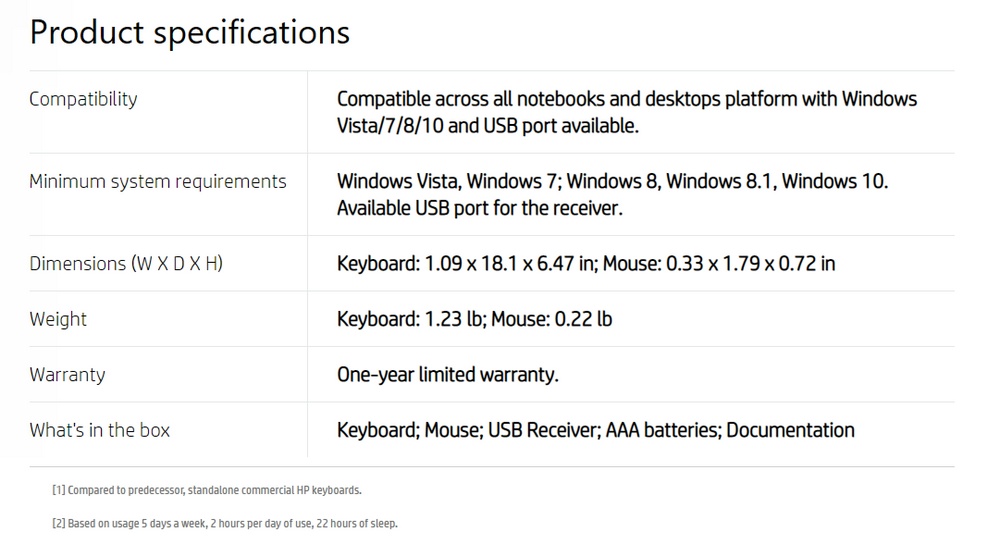Select the Dimensions (W X D X H) label
This screenshot has height=557, width=1000.
pyautogui.click(x=126, y=264)
